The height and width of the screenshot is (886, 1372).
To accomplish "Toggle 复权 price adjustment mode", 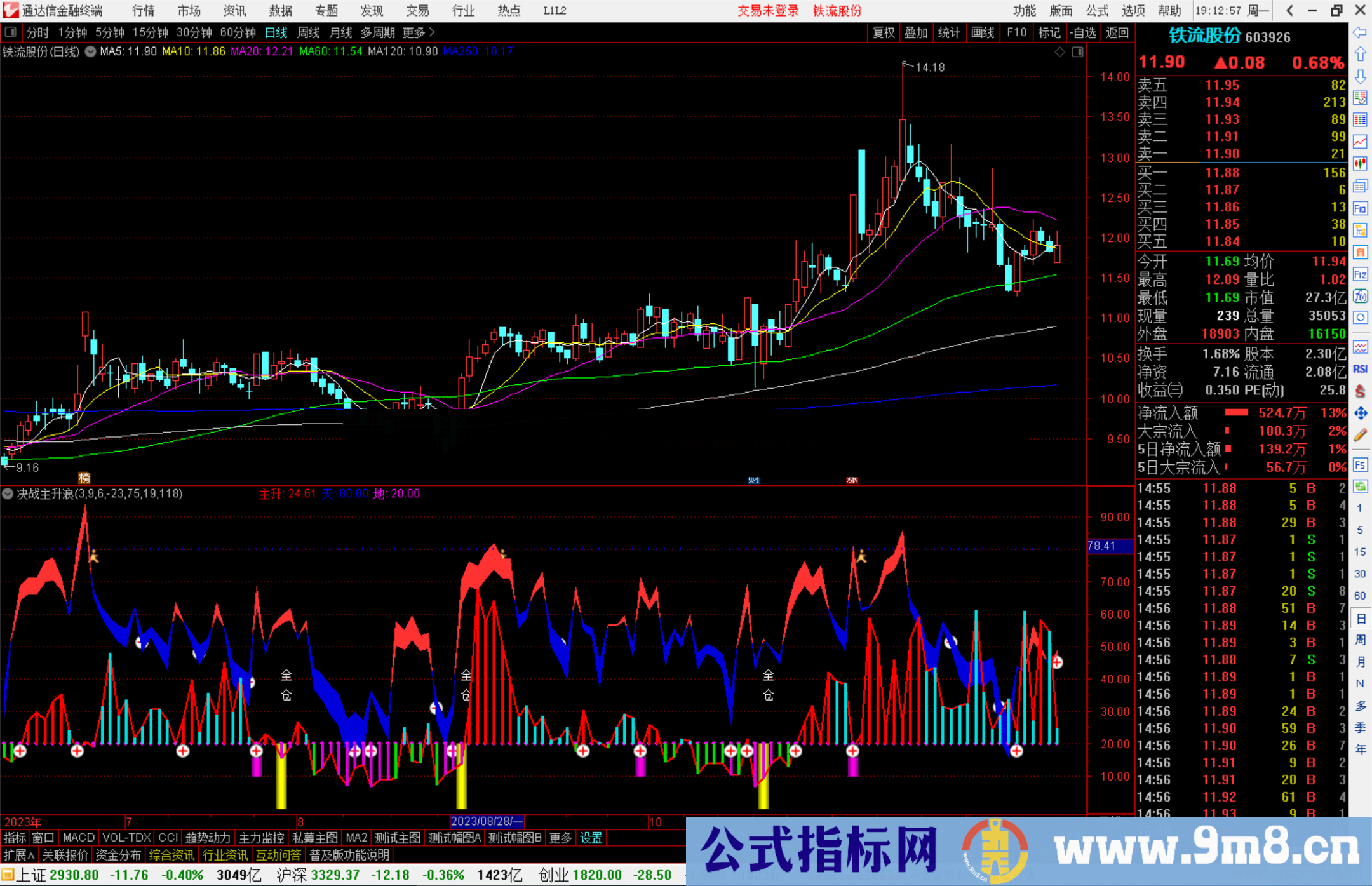I will coord(883,32).
